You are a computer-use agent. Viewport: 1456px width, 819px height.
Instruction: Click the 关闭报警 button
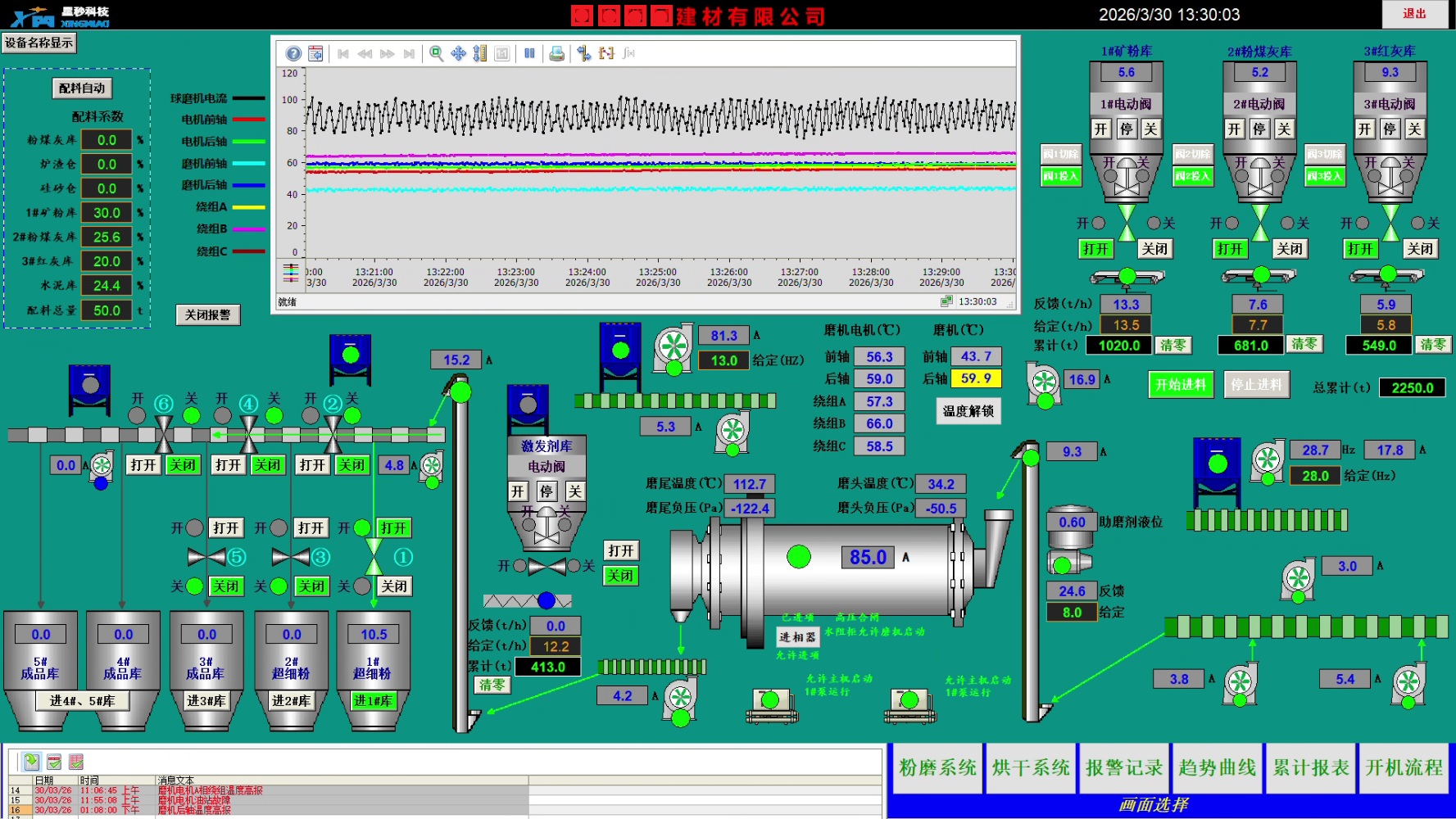click(x=208, y=315)
